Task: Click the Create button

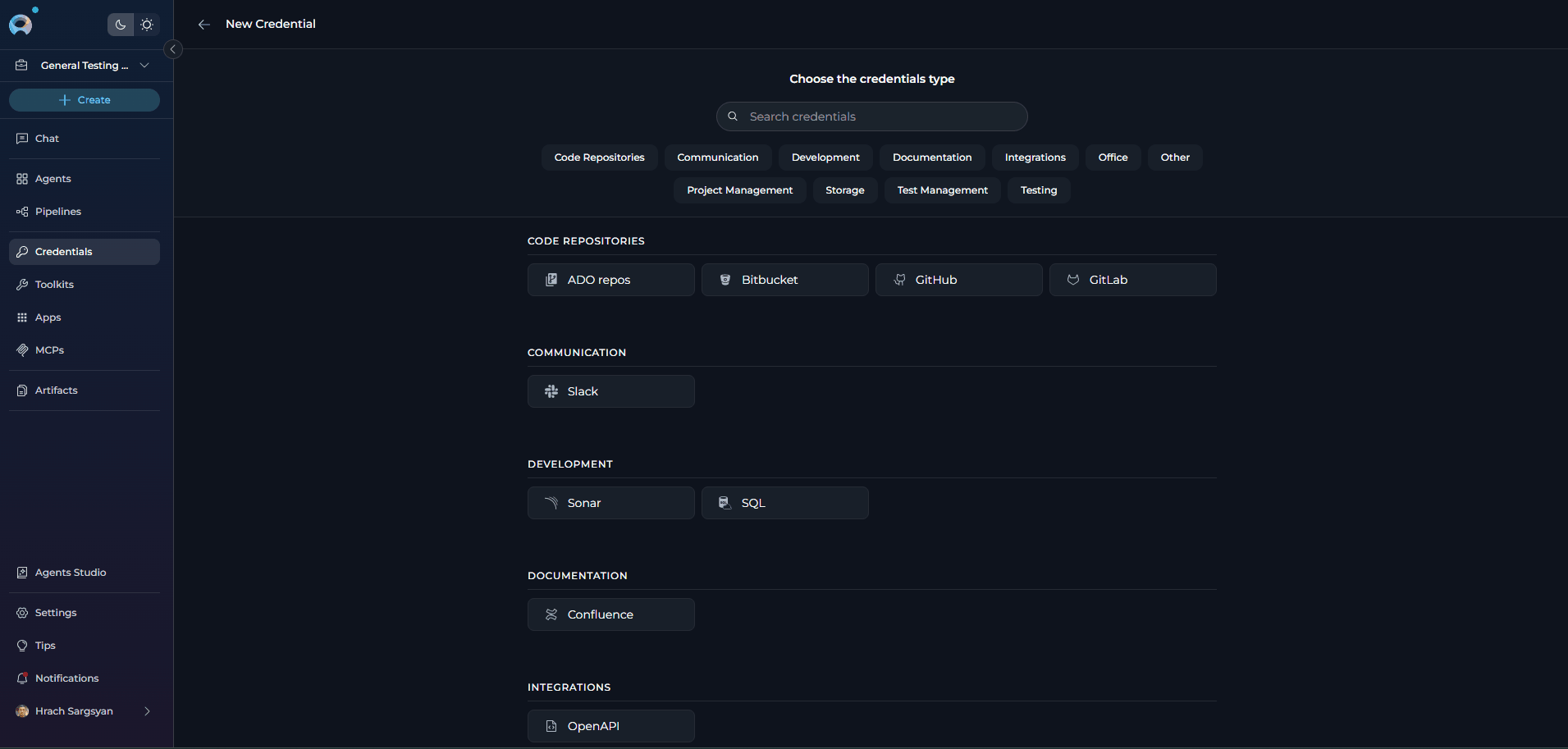Action: 85,100
